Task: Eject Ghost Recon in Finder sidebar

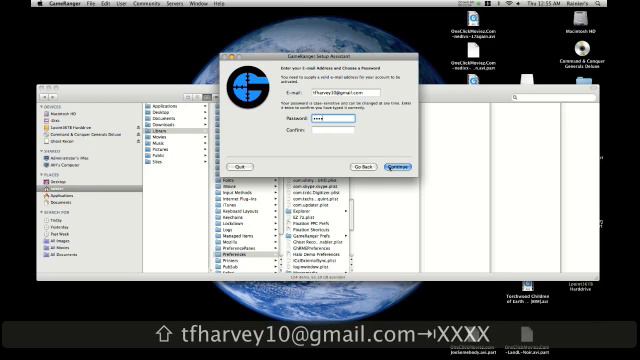Action: 138,141
